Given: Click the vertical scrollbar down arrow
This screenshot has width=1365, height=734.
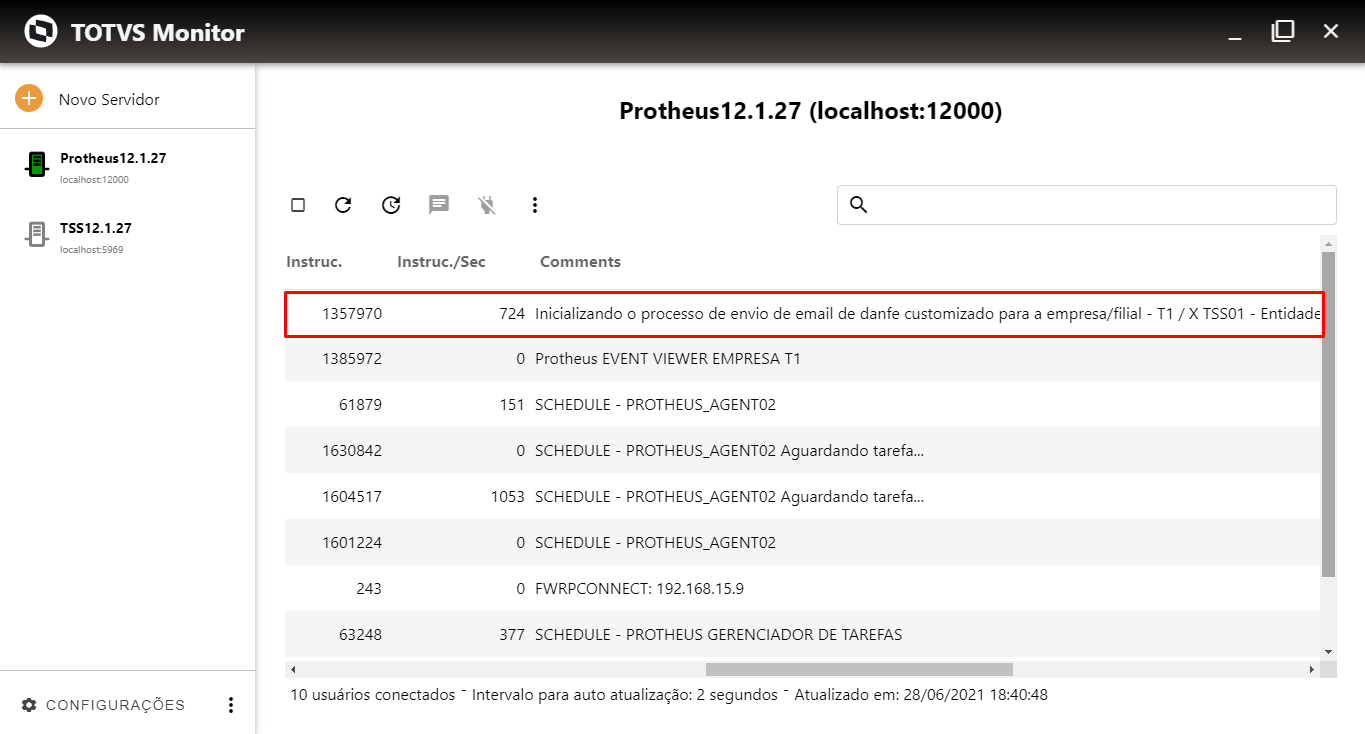Looking at the screenshot, I should coord(1328,652).
